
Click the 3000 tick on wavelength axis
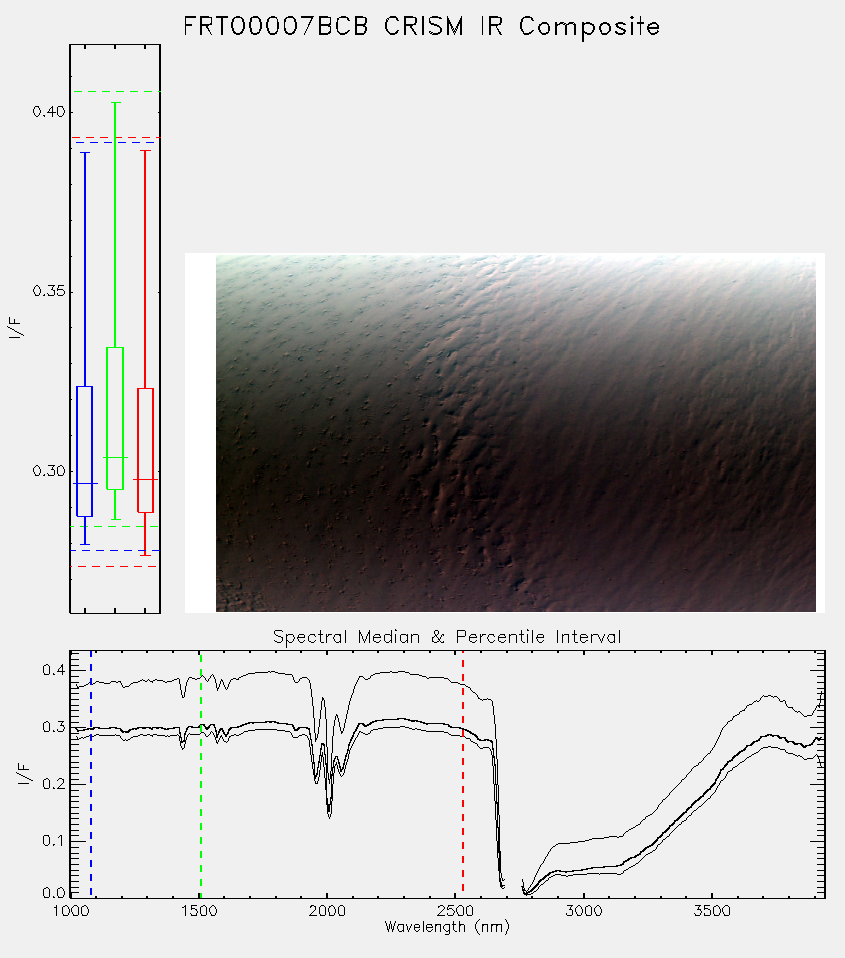point(583,911)
